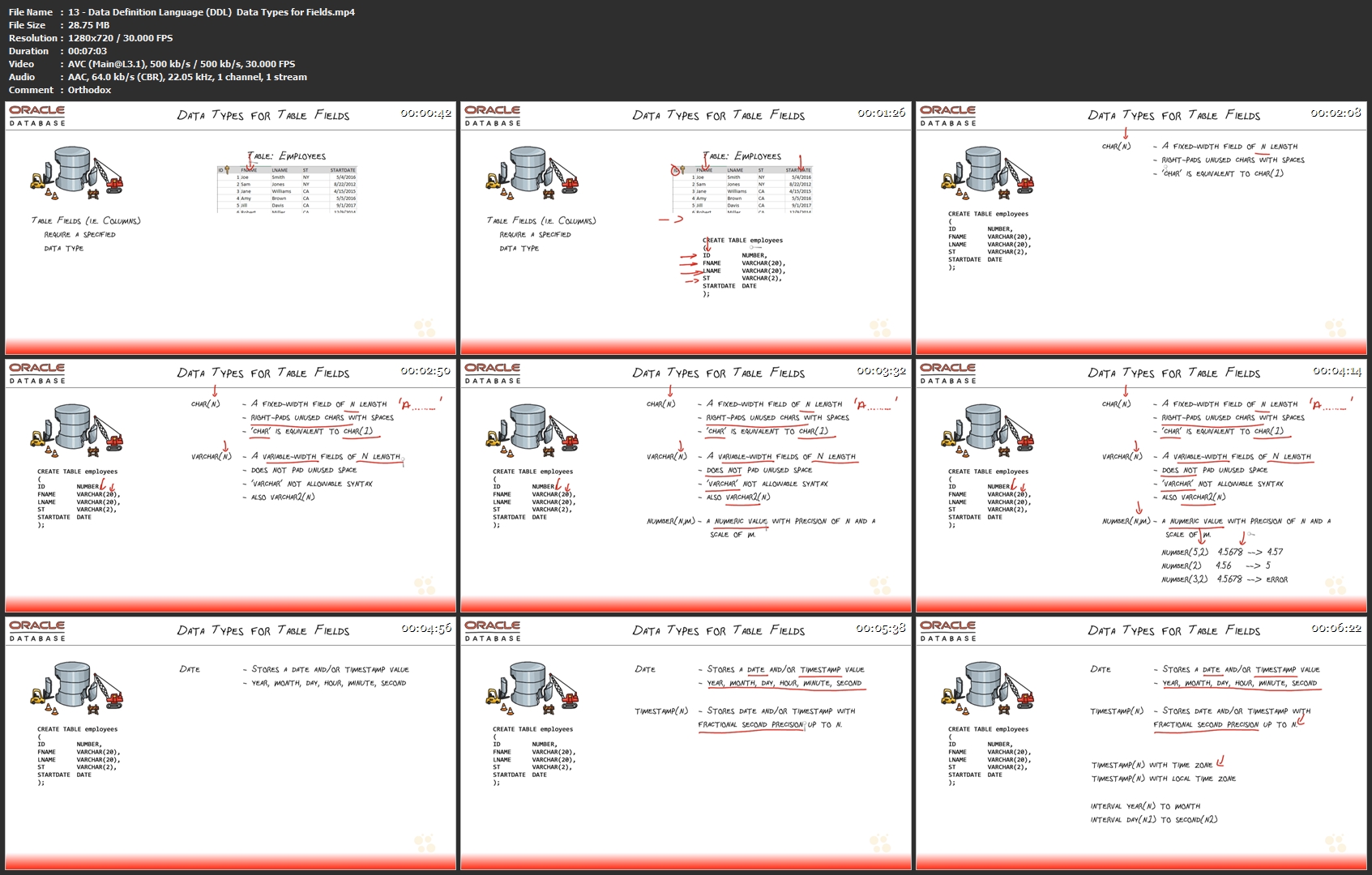Click the database construction illustration in the 00:02:50 frame
The height and width of the screenshot is (875, 1372).
(77, 430)
